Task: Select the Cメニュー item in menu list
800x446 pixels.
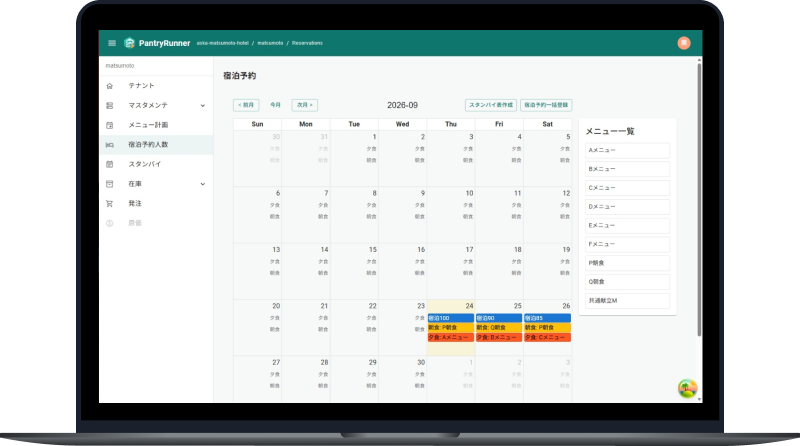Action: (627, 188)
